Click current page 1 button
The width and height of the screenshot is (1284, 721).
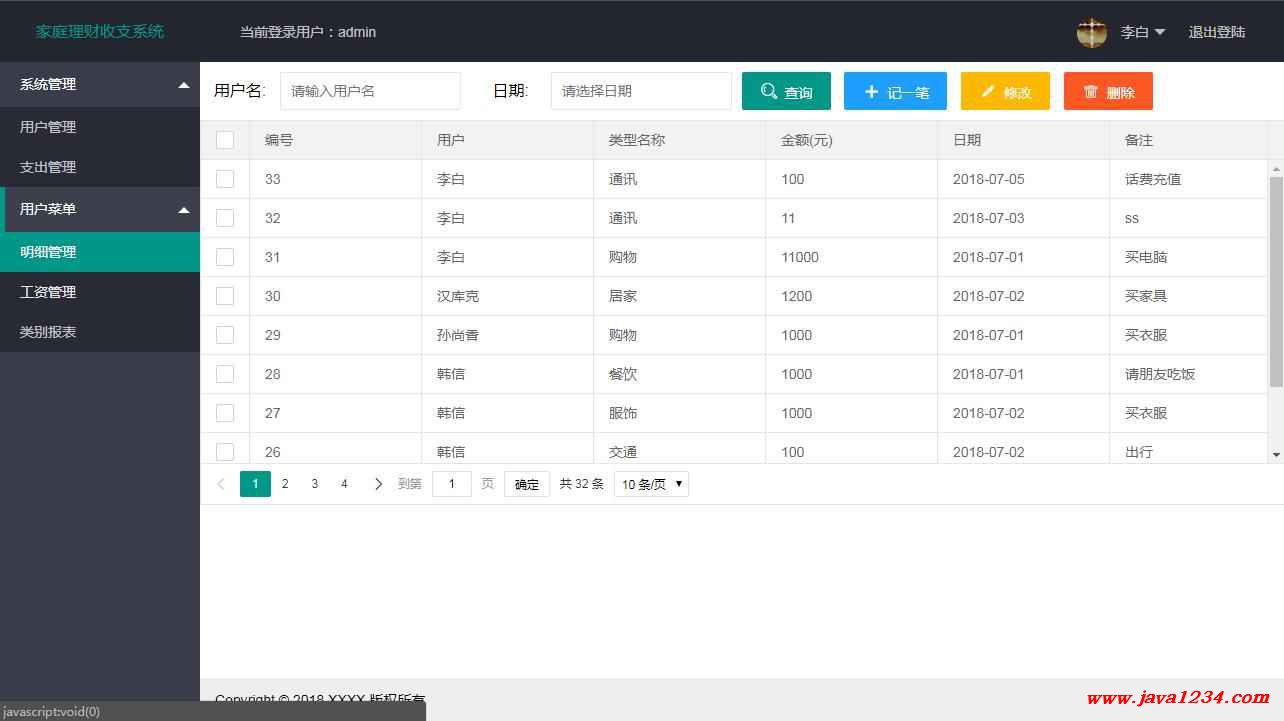pyautogui.click(x=255, y=484)
